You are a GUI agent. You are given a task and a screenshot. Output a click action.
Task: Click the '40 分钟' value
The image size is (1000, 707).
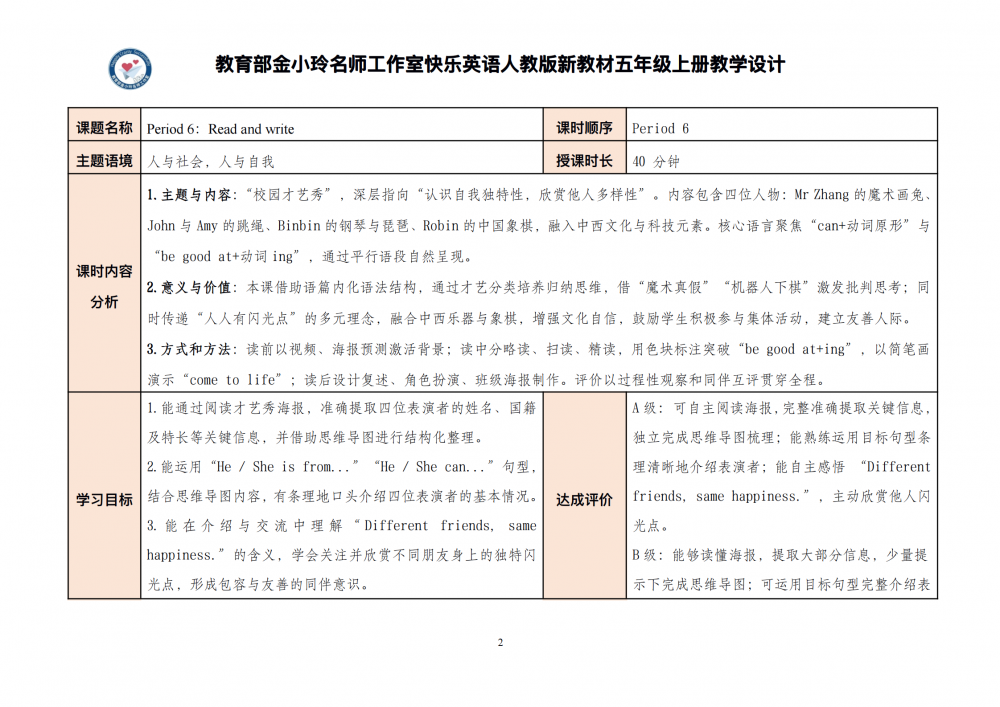[x=656, y=162]
